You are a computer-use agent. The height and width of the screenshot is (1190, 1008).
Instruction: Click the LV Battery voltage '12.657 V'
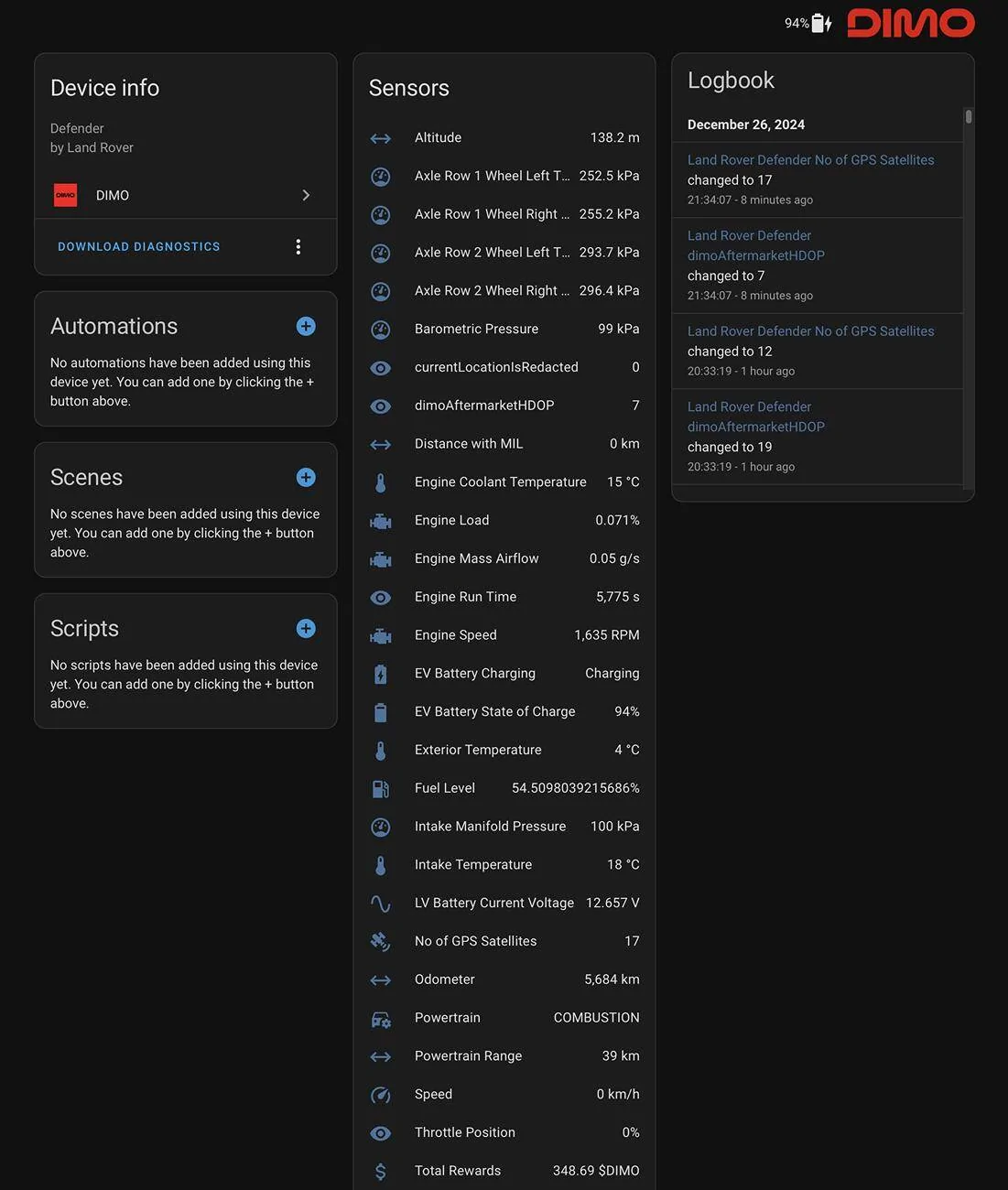(612, 903)
